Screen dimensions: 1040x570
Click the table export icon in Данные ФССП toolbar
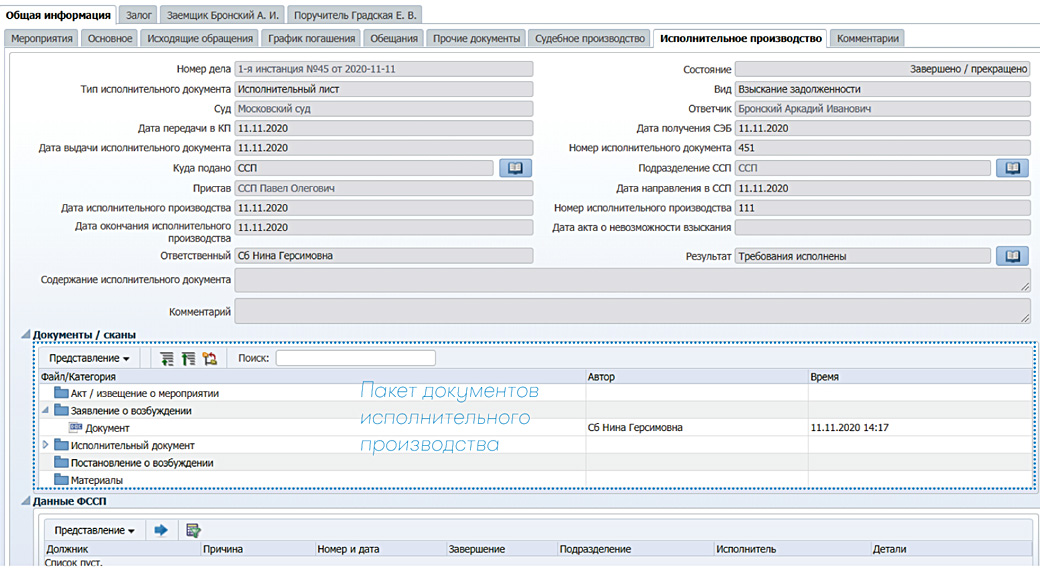point(193,530)
